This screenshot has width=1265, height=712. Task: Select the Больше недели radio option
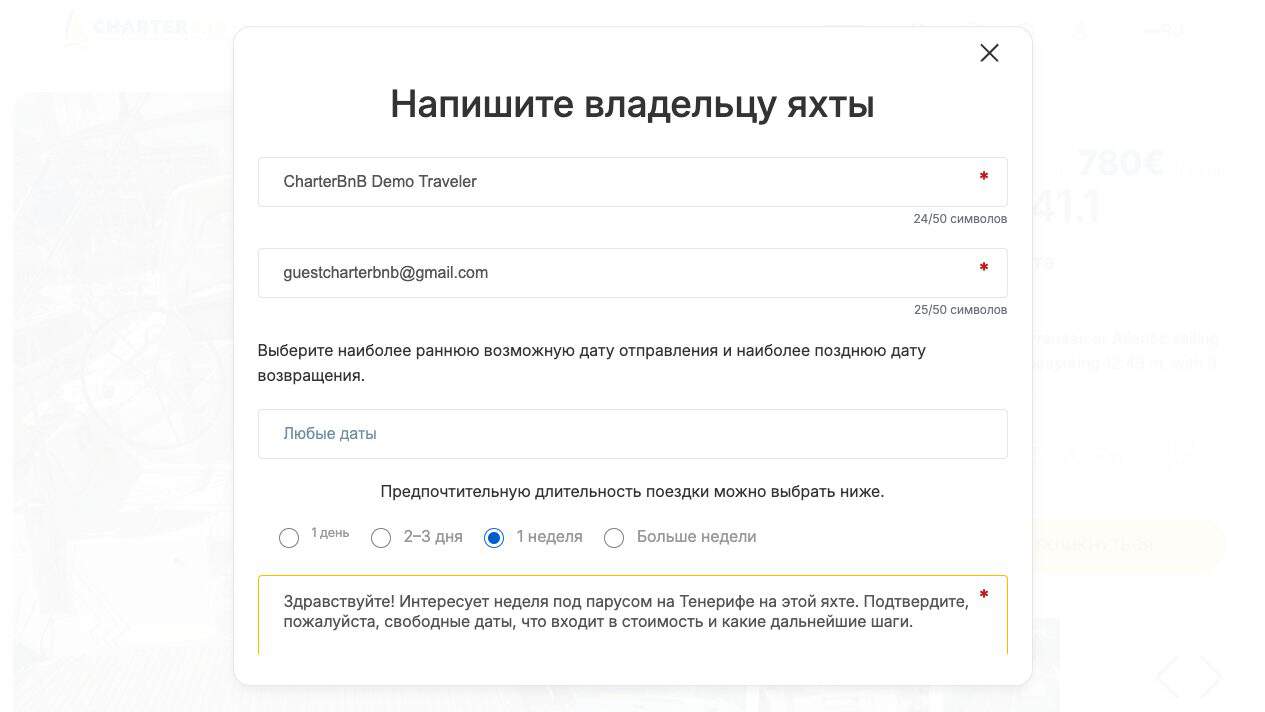point(614,538)
